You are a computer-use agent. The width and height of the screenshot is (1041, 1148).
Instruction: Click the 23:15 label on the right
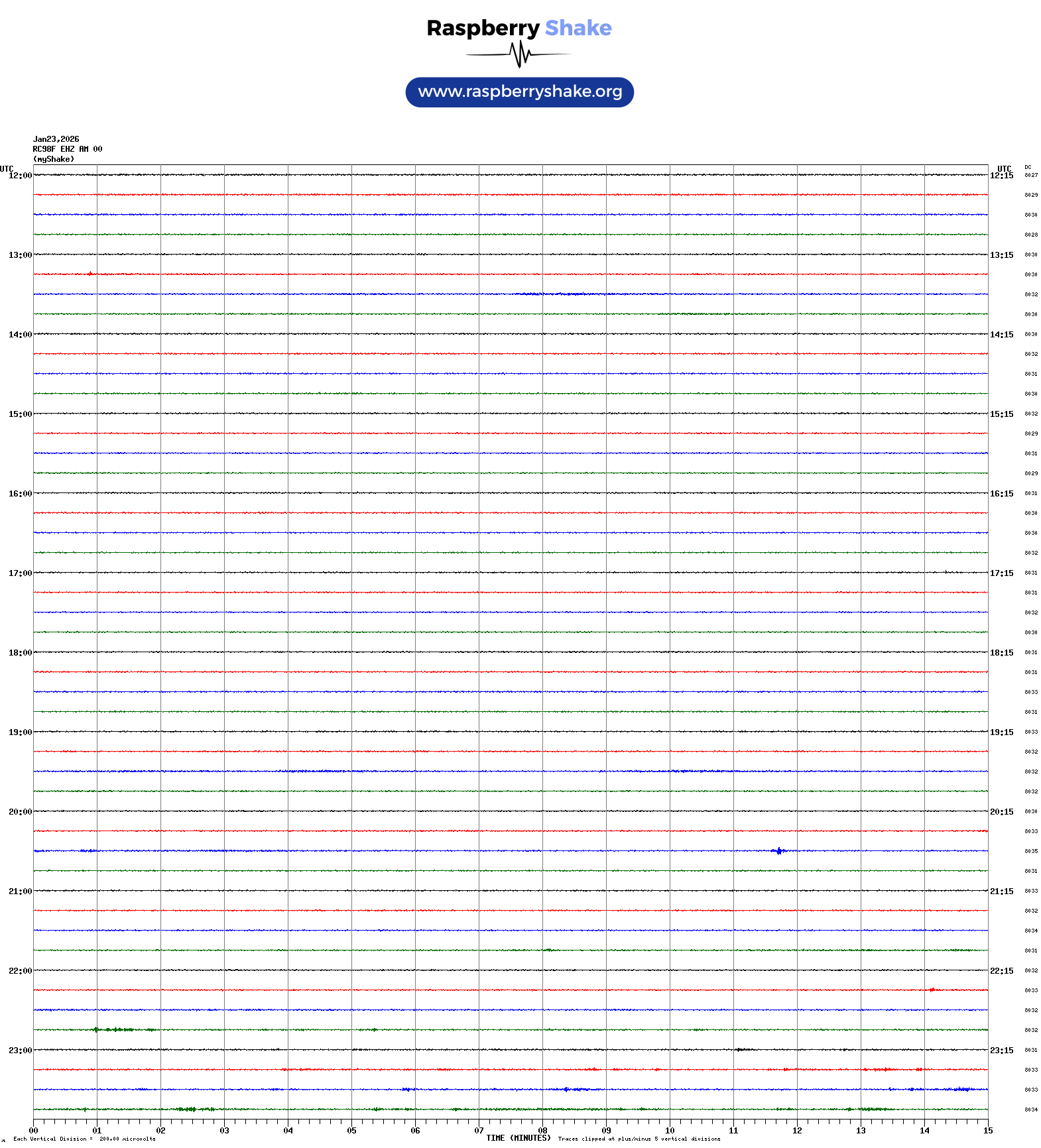pos(1001,1051)
